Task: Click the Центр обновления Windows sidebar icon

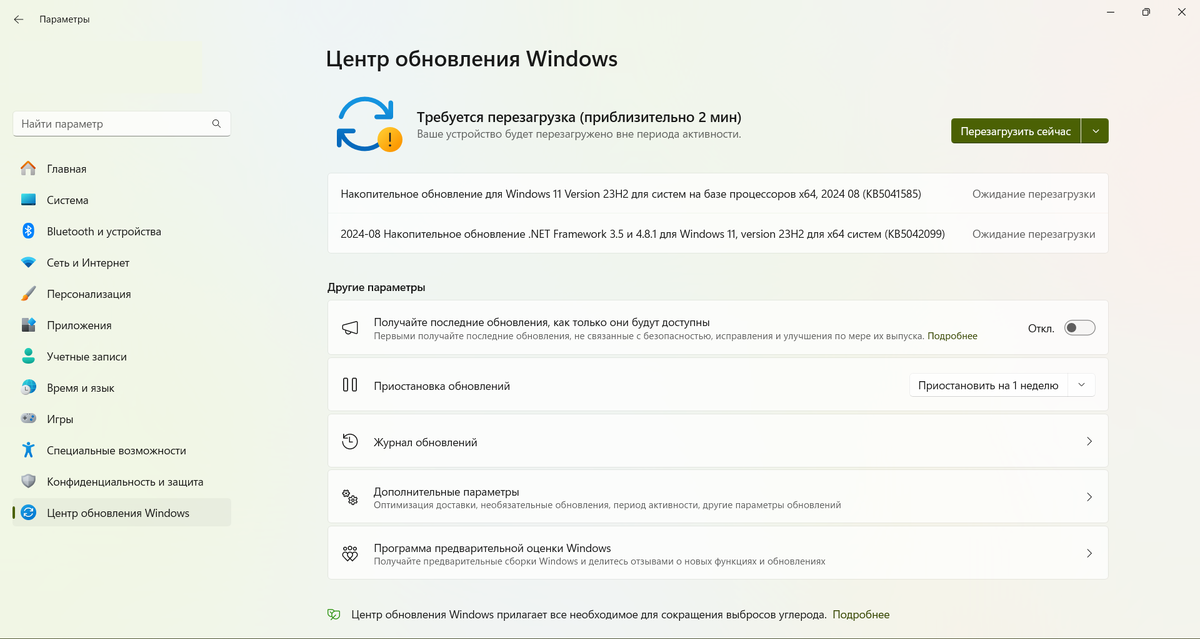Action: pyautogui.click(x=28, y=513)
